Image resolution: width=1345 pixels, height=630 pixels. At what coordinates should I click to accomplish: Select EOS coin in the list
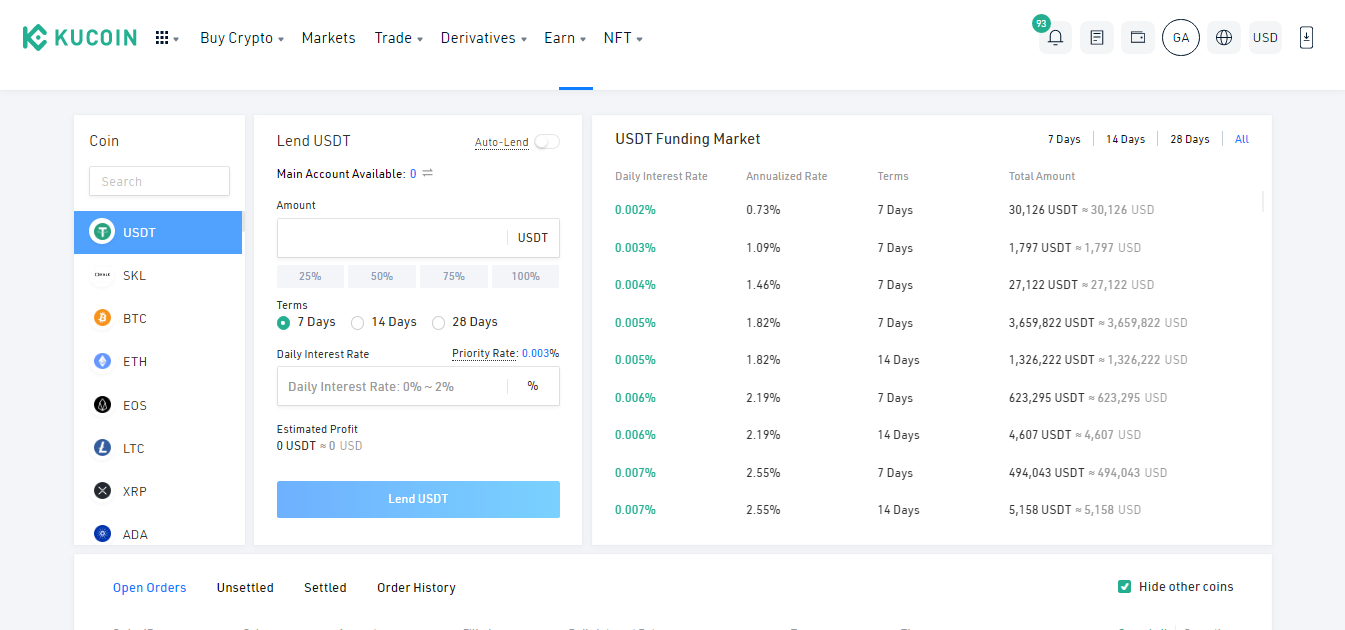158,405
